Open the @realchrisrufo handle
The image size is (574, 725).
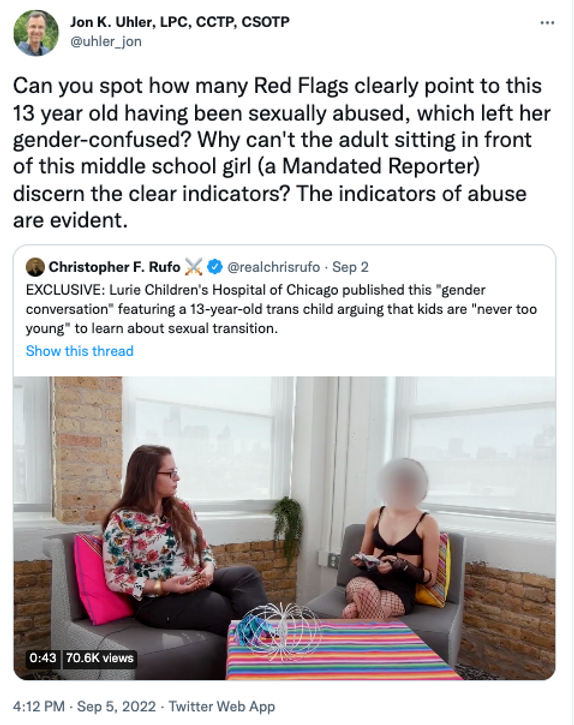click(273, 267)
